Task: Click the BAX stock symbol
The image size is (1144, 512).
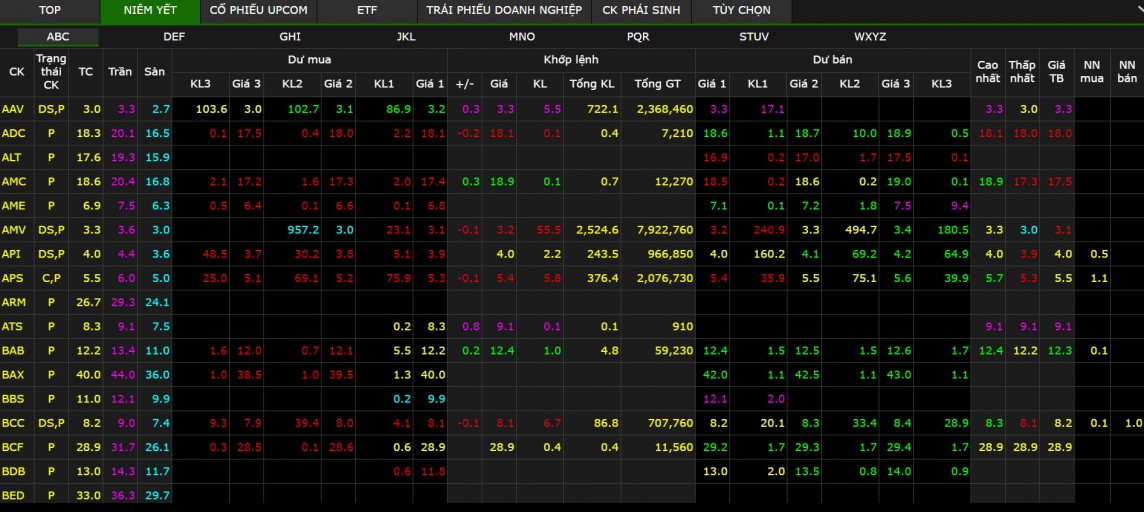Action: pyautogui.click(x=13, y=375)
